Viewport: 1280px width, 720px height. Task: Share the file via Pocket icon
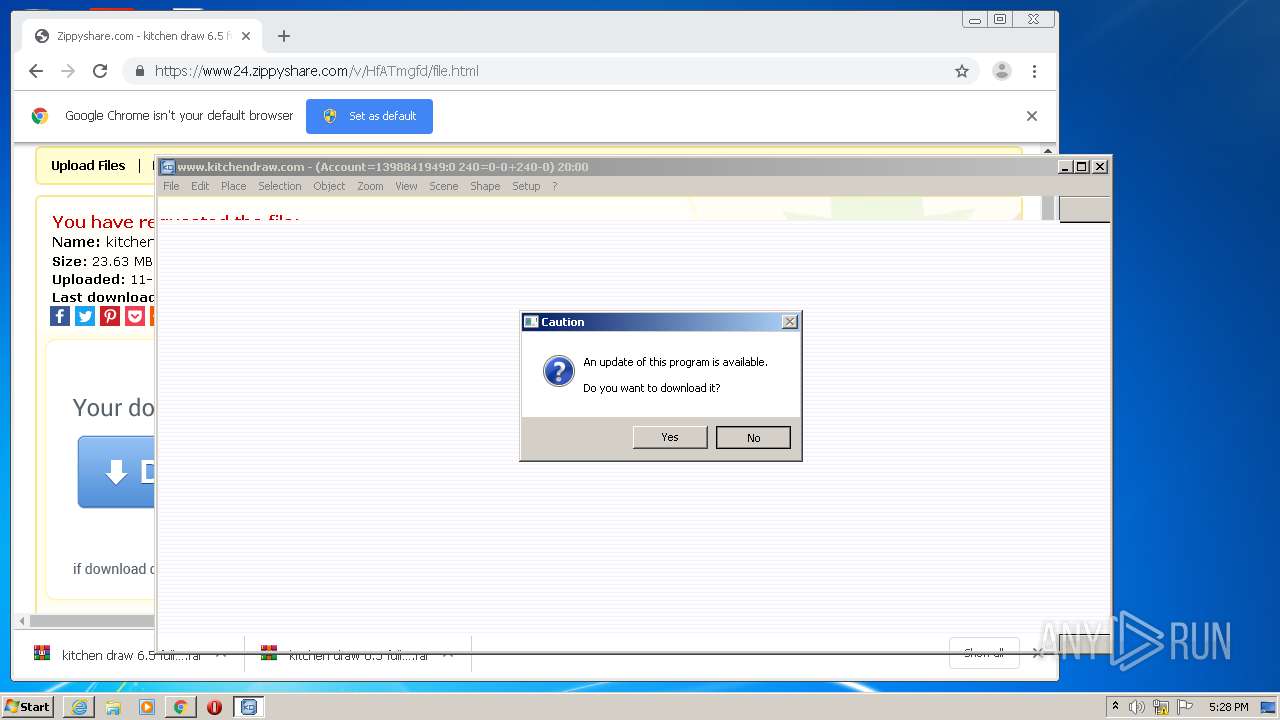point(135,316)
